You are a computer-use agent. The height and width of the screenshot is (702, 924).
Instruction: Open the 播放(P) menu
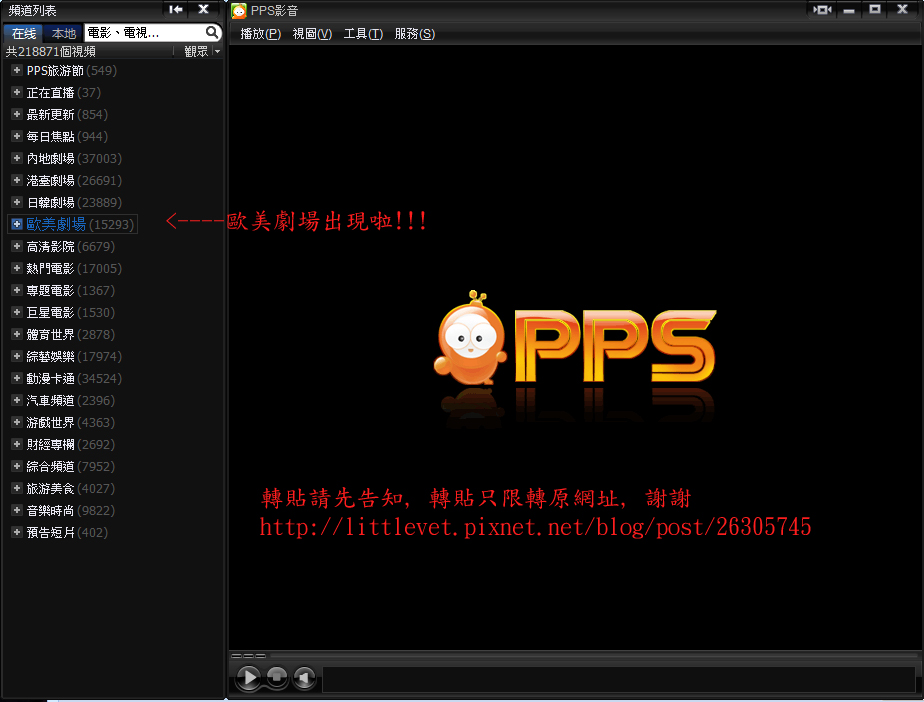[260, 34]
